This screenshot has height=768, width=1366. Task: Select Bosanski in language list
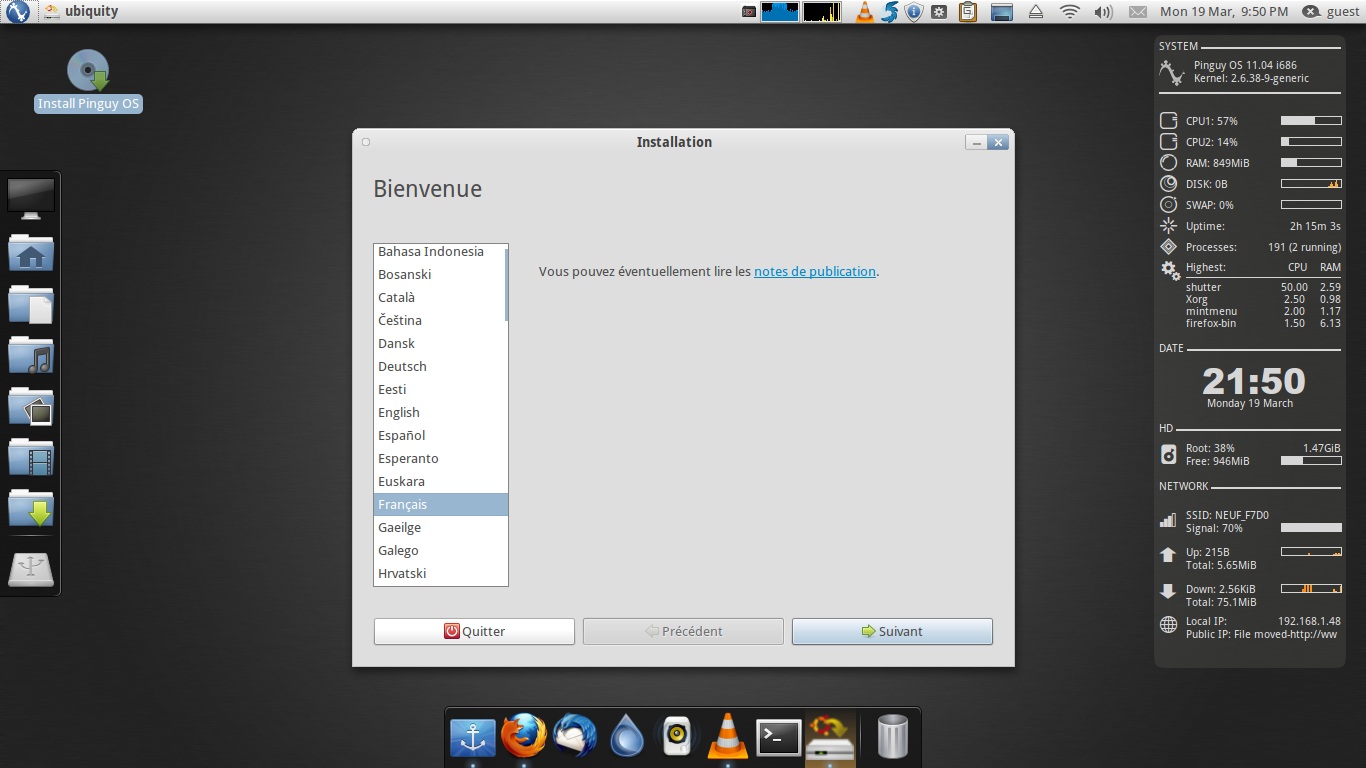click(x=440, y=274)
